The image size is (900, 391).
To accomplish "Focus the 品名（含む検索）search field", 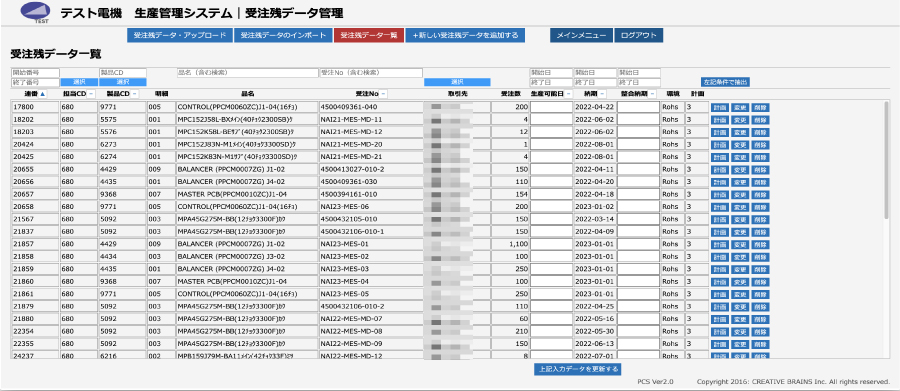I will (247, 73).
